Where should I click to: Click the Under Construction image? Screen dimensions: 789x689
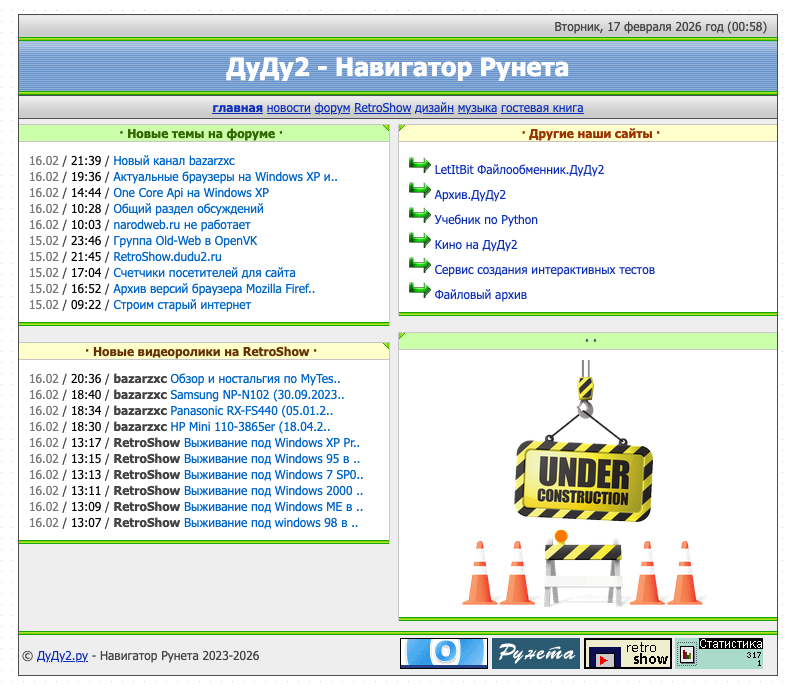click(x=584, y=480)
